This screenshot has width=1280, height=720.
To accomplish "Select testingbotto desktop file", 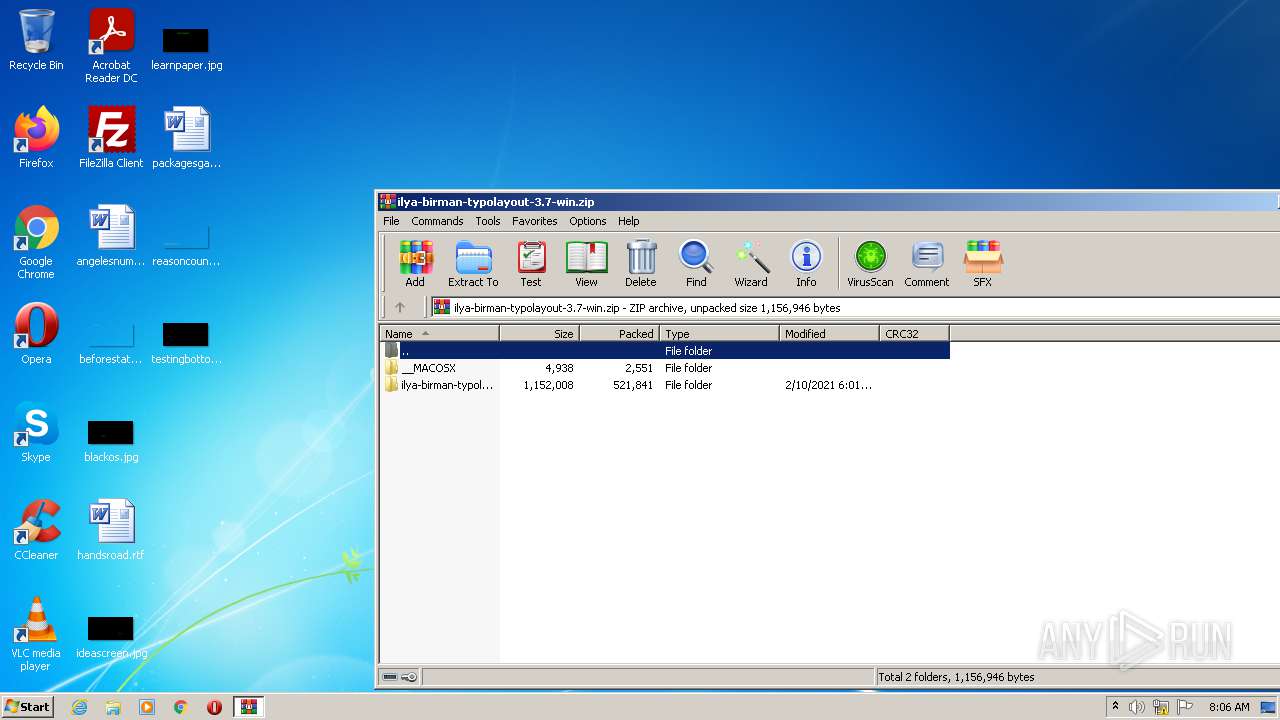I will tap(186, 342).
